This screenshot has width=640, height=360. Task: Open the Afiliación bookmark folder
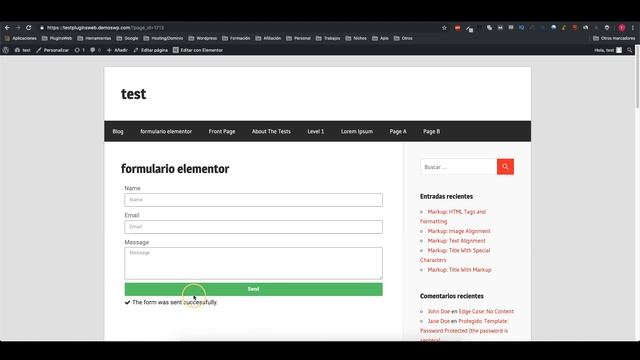click(268, 38)
